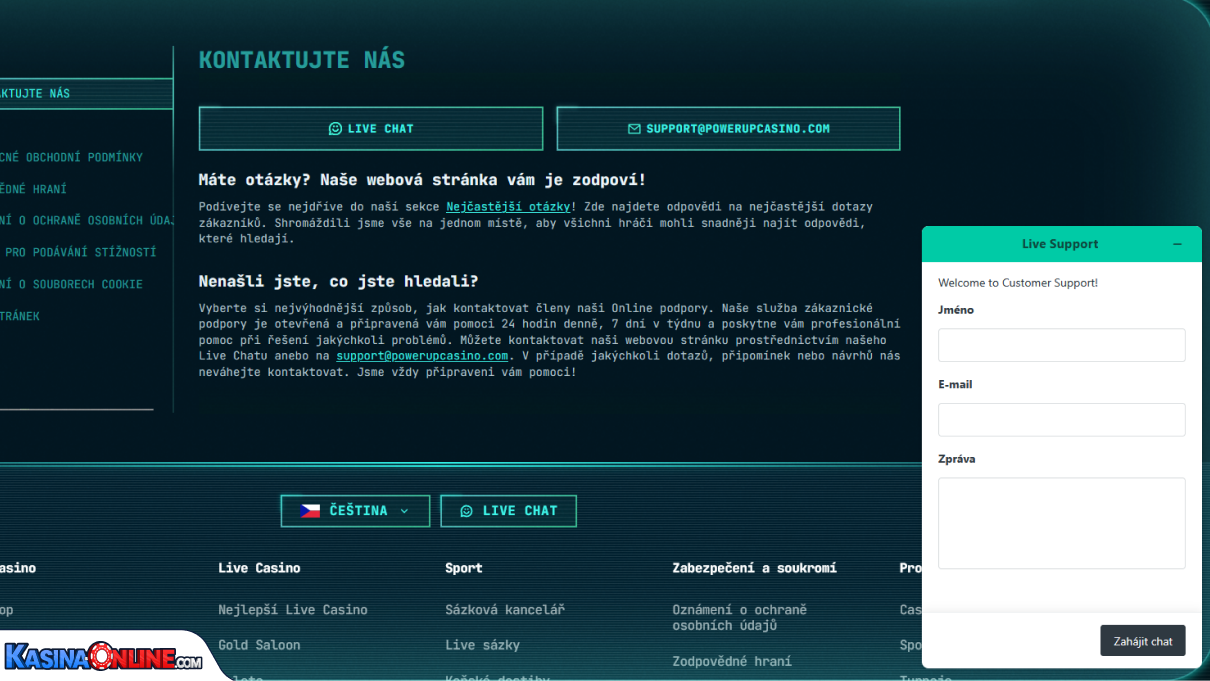Click the chevron on the language selector

coord(404,511)
